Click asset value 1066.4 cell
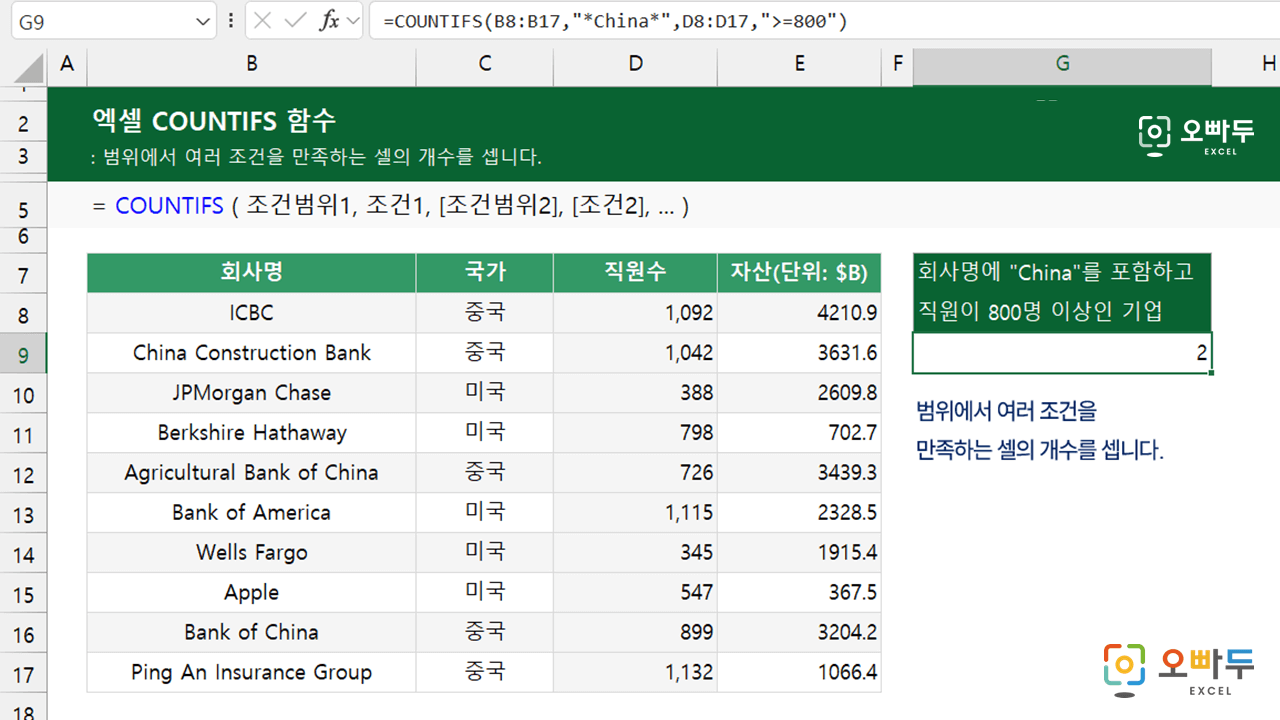This screenshot has height=720, width=1280. (x=799, y=673)
